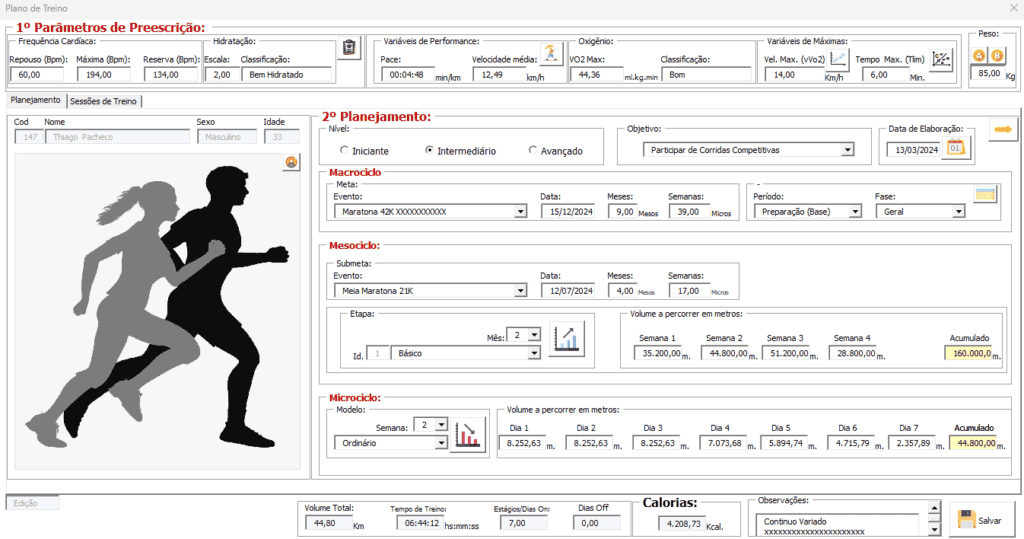The width and height of the screenshot is (1024, 539).
Task: Click the VO2 Max field 44,36
Action: pos(596,74)
